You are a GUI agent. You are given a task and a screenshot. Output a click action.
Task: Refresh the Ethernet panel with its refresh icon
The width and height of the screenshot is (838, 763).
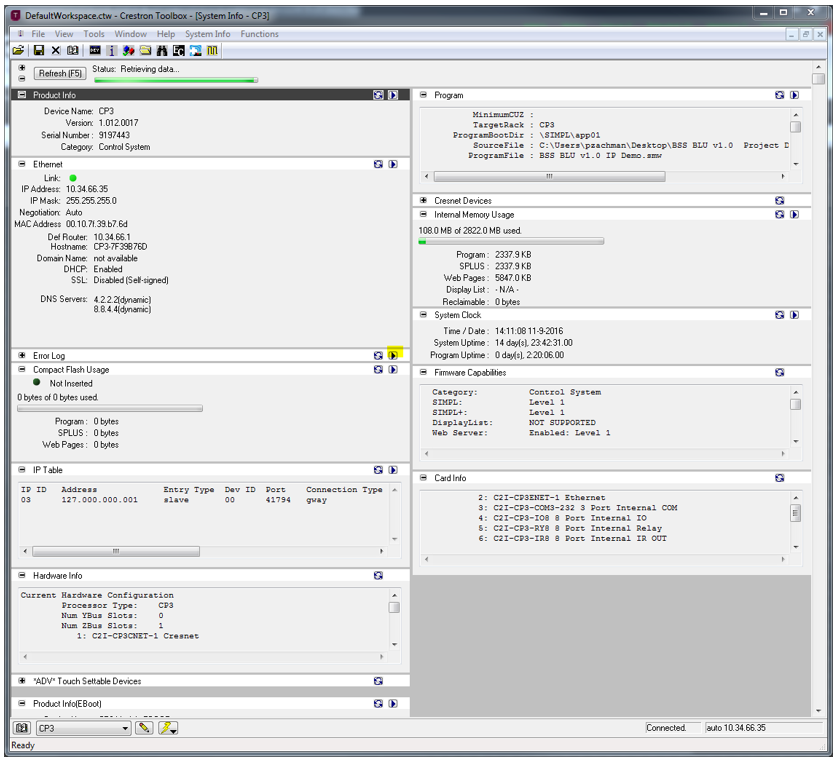tap(378, 164)
